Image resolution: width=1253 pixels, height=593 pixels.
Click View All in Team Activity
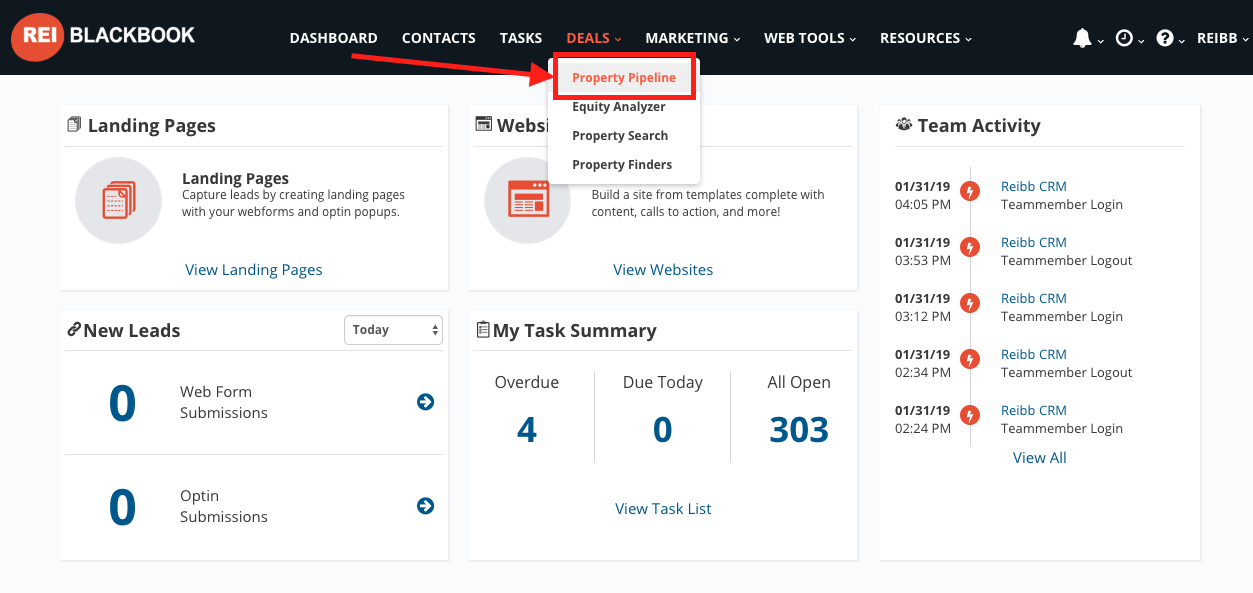pos(1040,458)
